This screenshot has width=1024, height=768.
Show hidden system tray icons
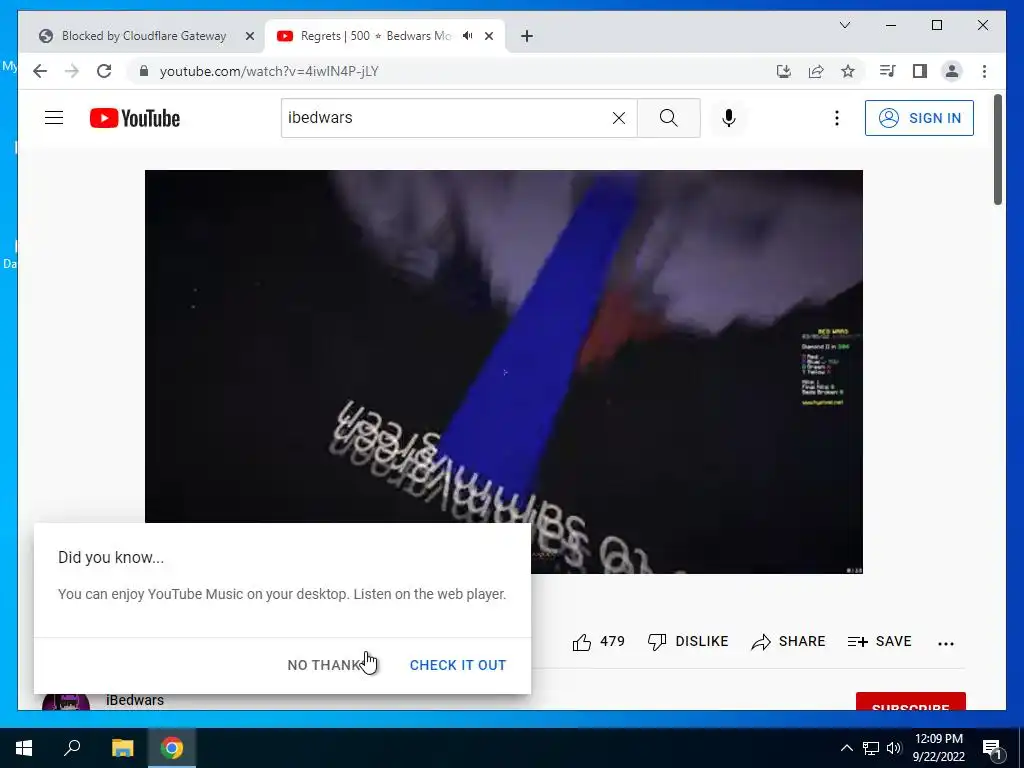pyautogui.click(x=846, y=748)
